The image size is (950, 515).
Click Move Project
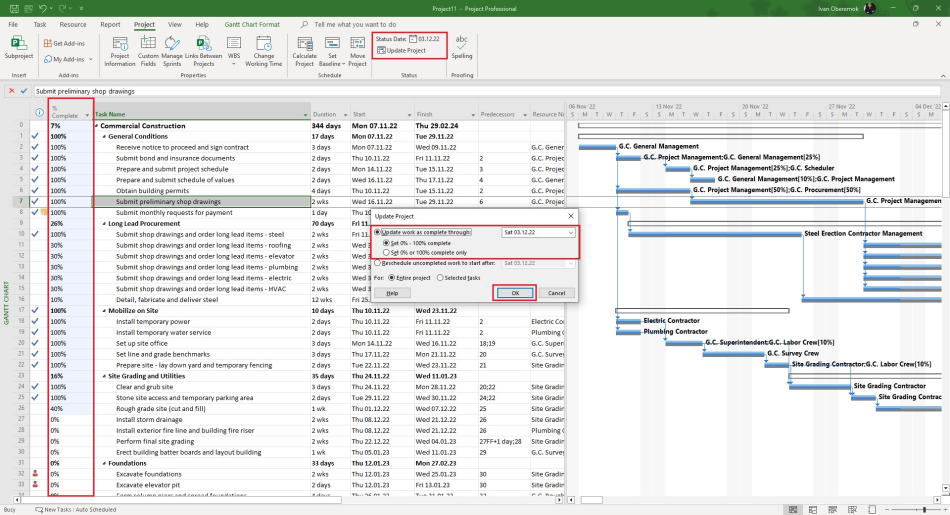357,51
